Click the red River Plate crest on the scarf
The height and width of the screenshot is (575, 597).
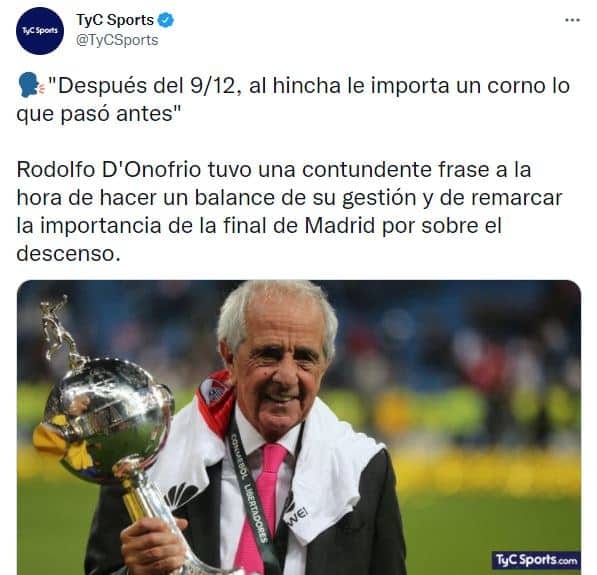coord(212,391)
